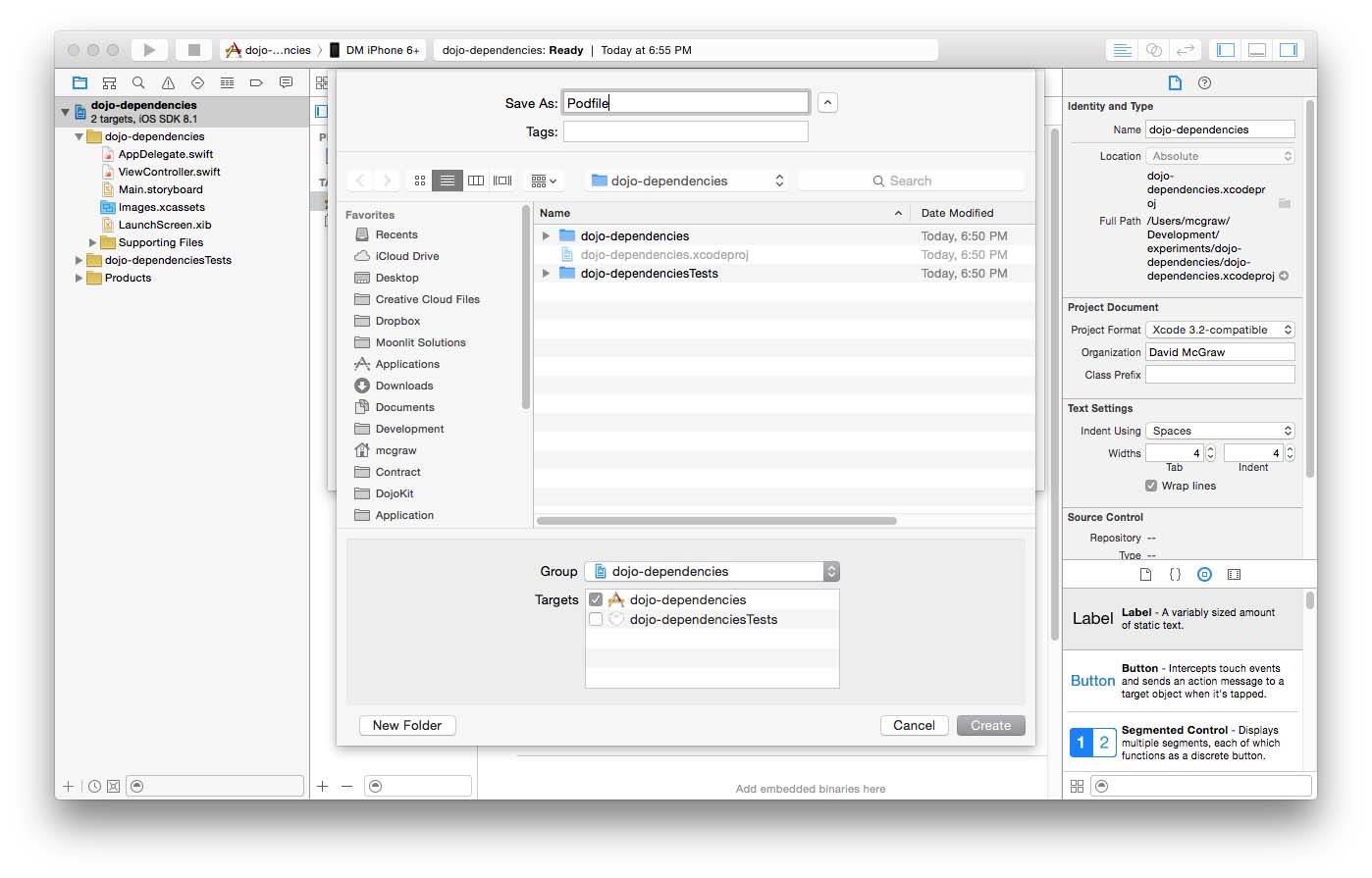
Task: Open the Breakpoint navigator icon
Action: (x=256, y=83)
